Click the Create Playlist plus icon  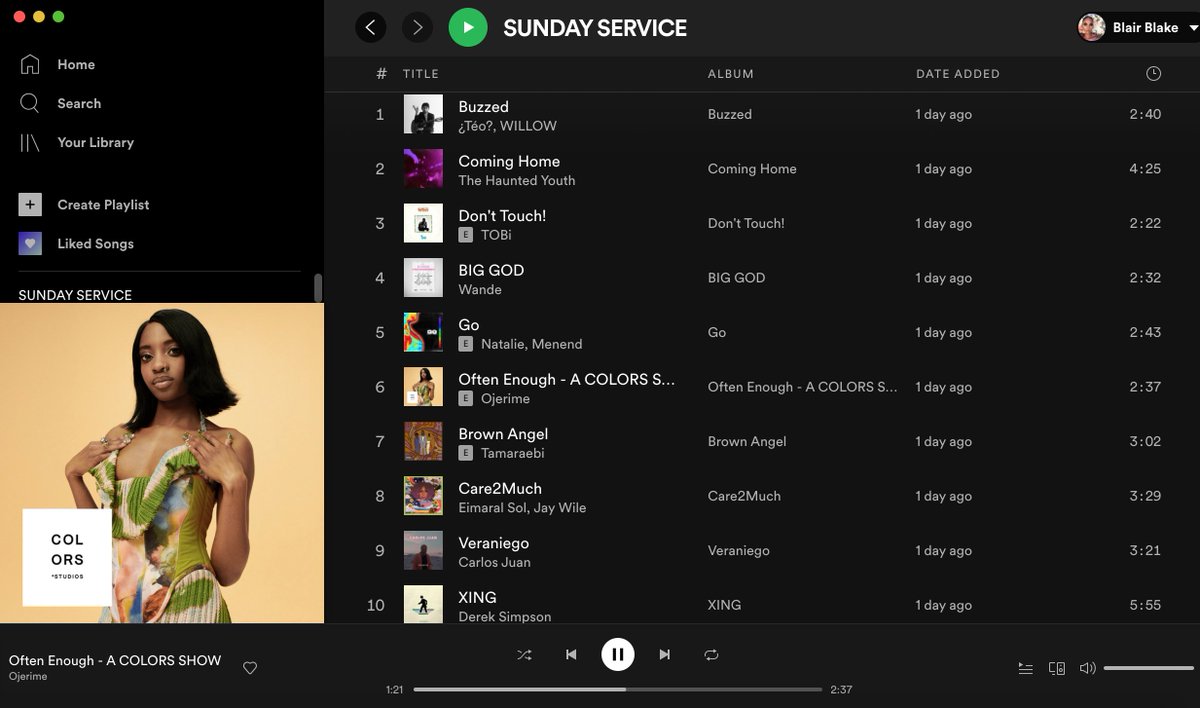pos(30,205)
